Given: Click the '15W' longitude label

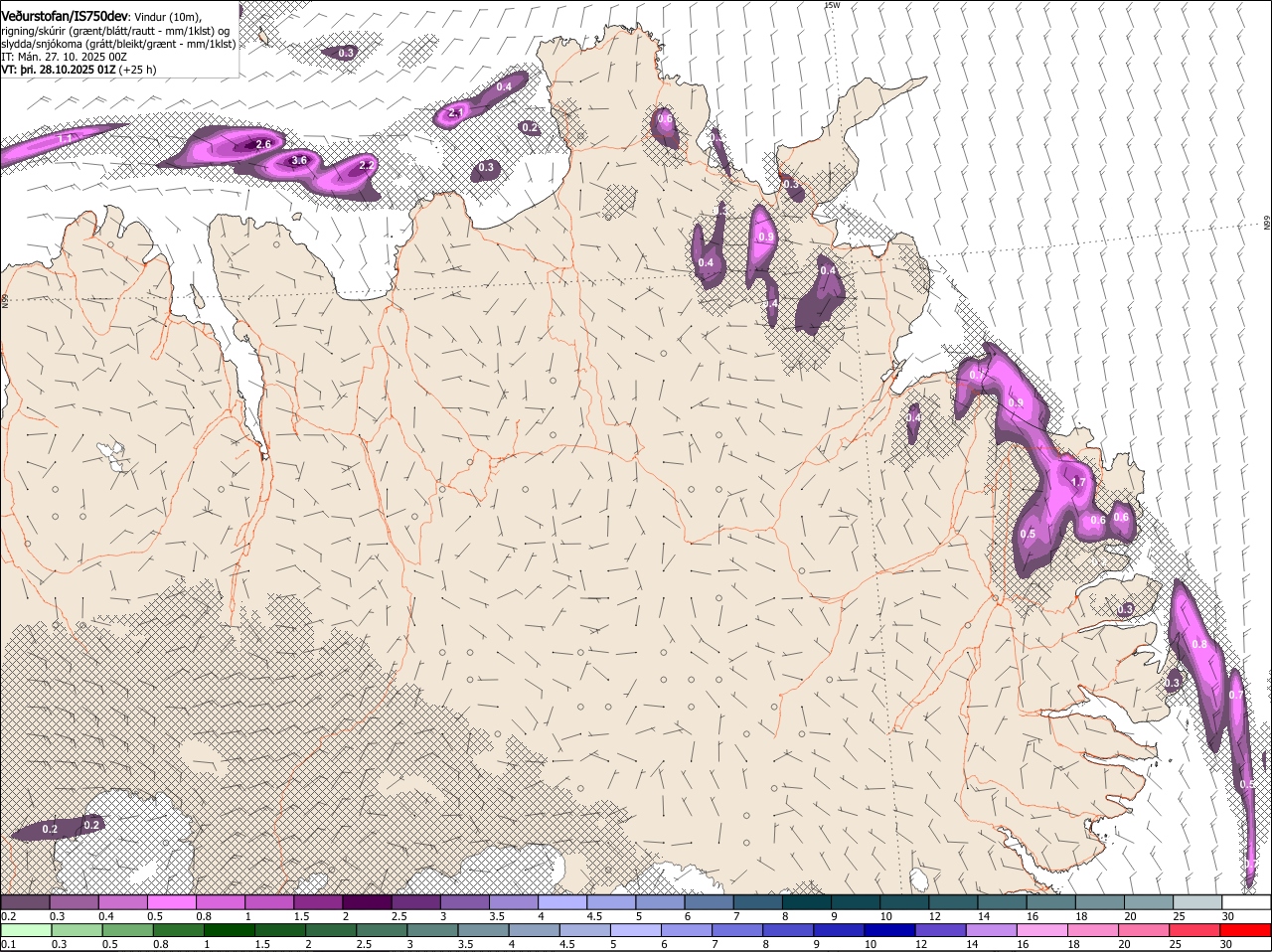Looking at the screenshot, I should [x=833, y=5].
